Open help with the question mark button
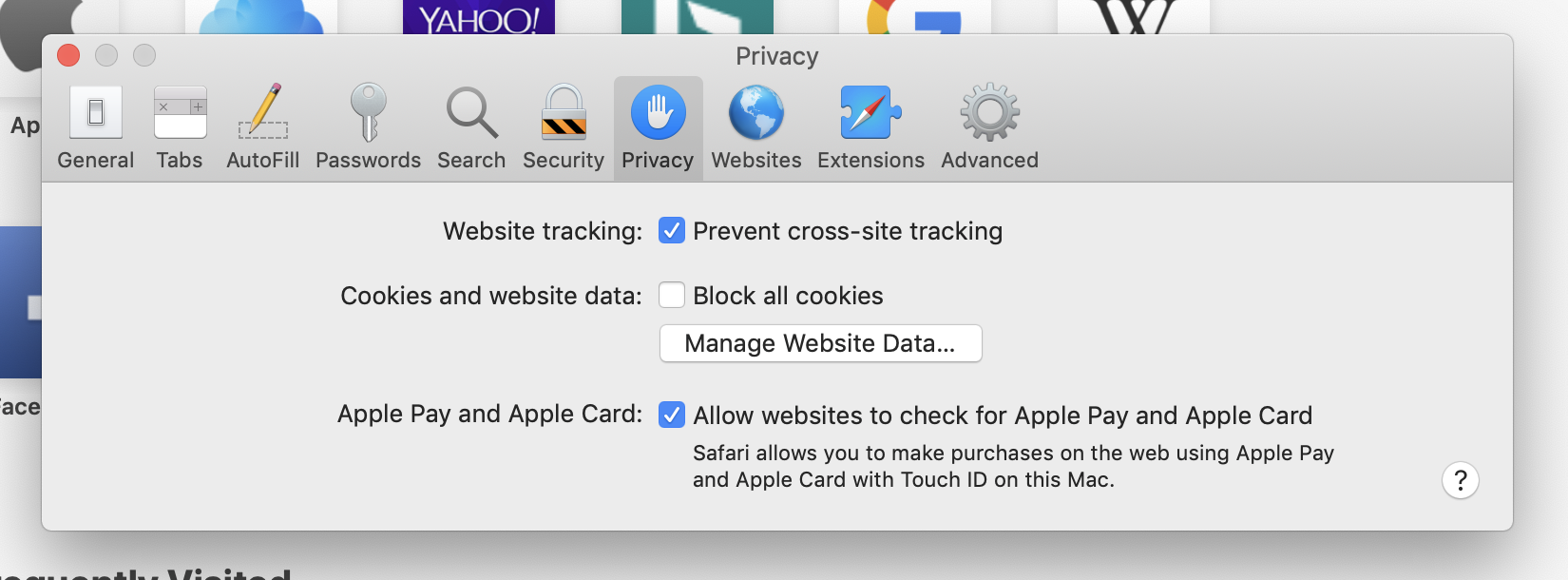 pyautogui.click(x=1461, y=480)
